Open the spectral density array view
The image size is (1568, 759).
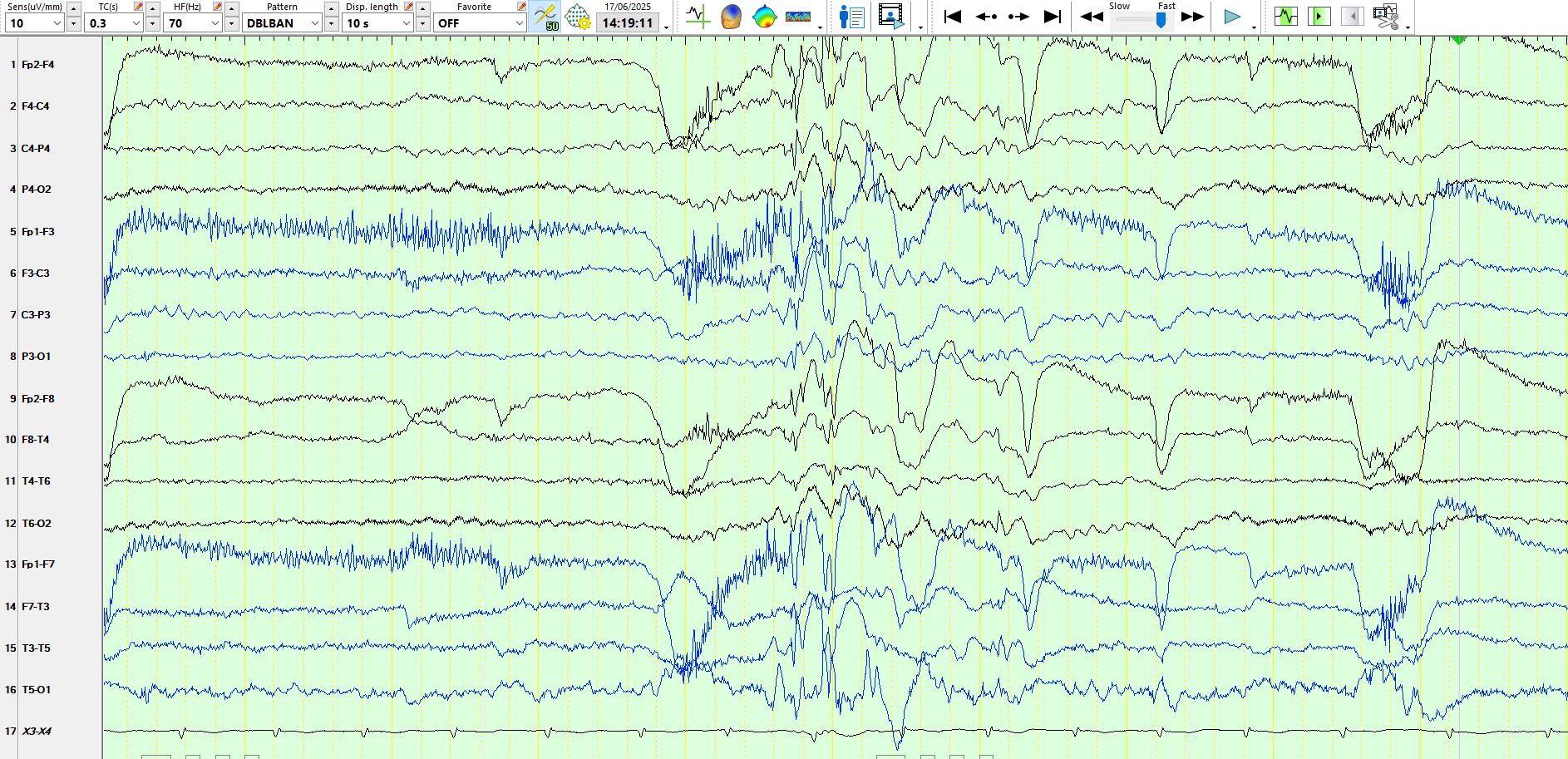tap(798, 17)
